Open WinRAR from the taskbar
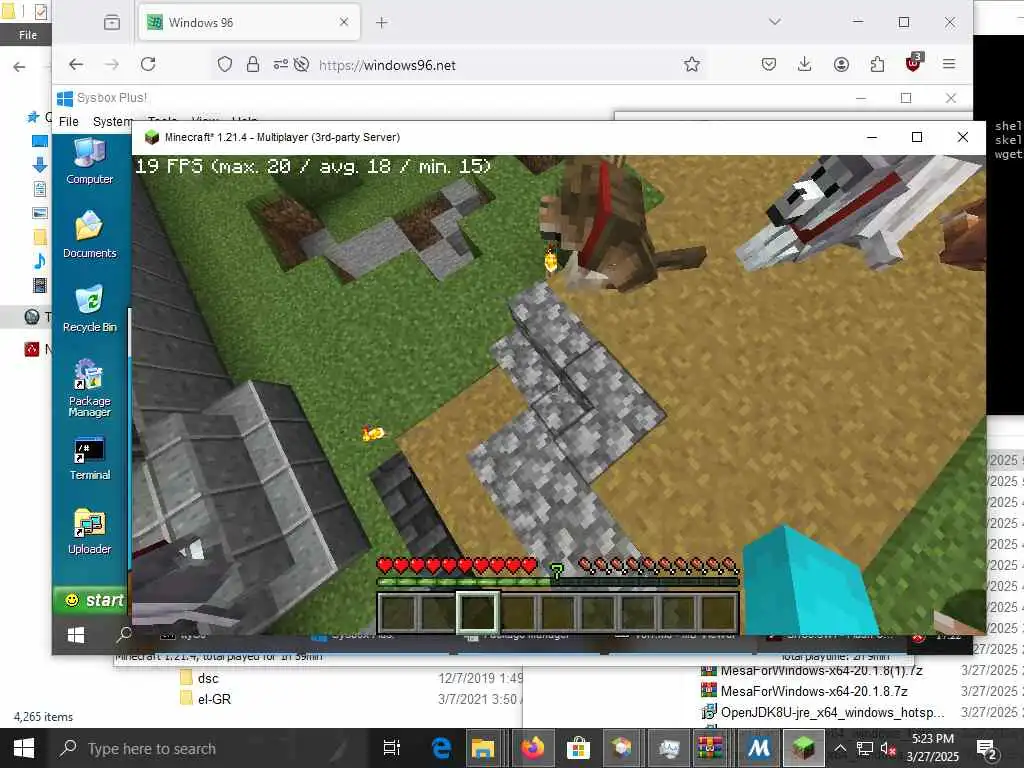 pyautogui.click(x=711, y=748)
